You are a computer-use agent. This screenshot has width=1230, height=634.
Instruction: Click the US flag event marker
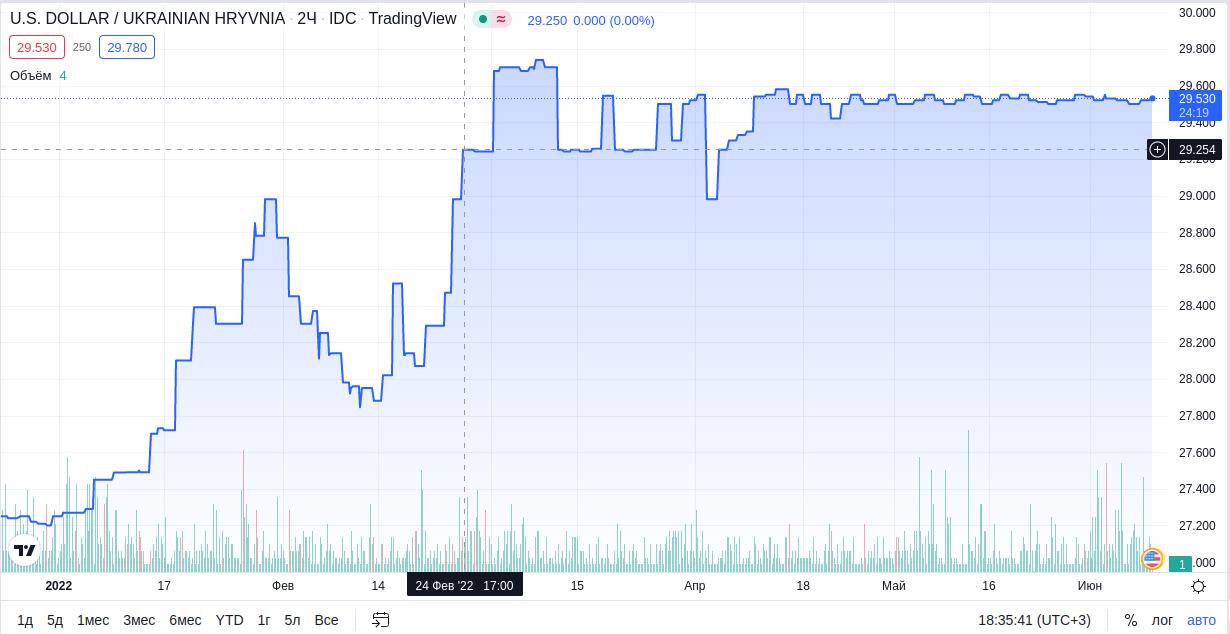tap(1152, 559)
